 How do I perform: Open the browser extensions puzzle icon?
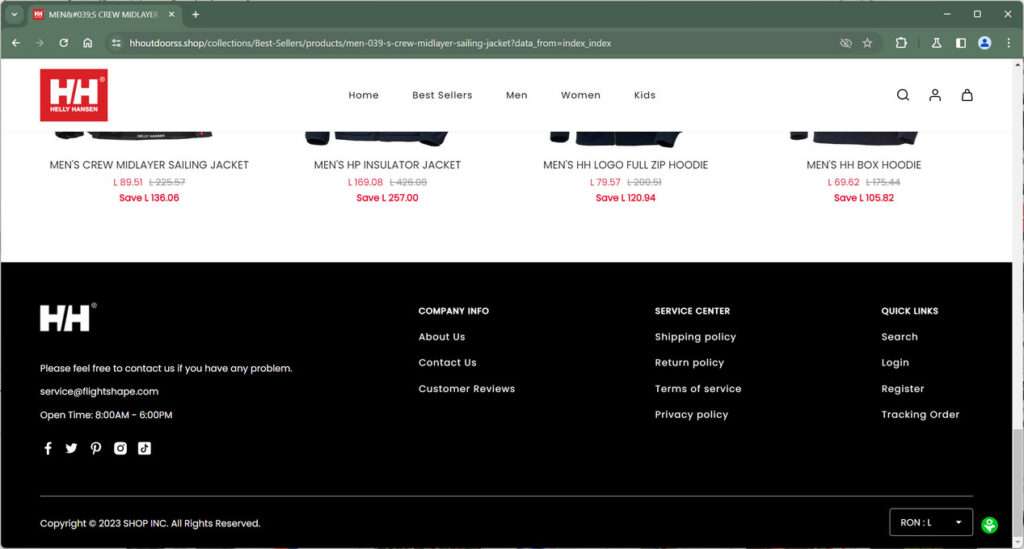click(x=901, y=43)
